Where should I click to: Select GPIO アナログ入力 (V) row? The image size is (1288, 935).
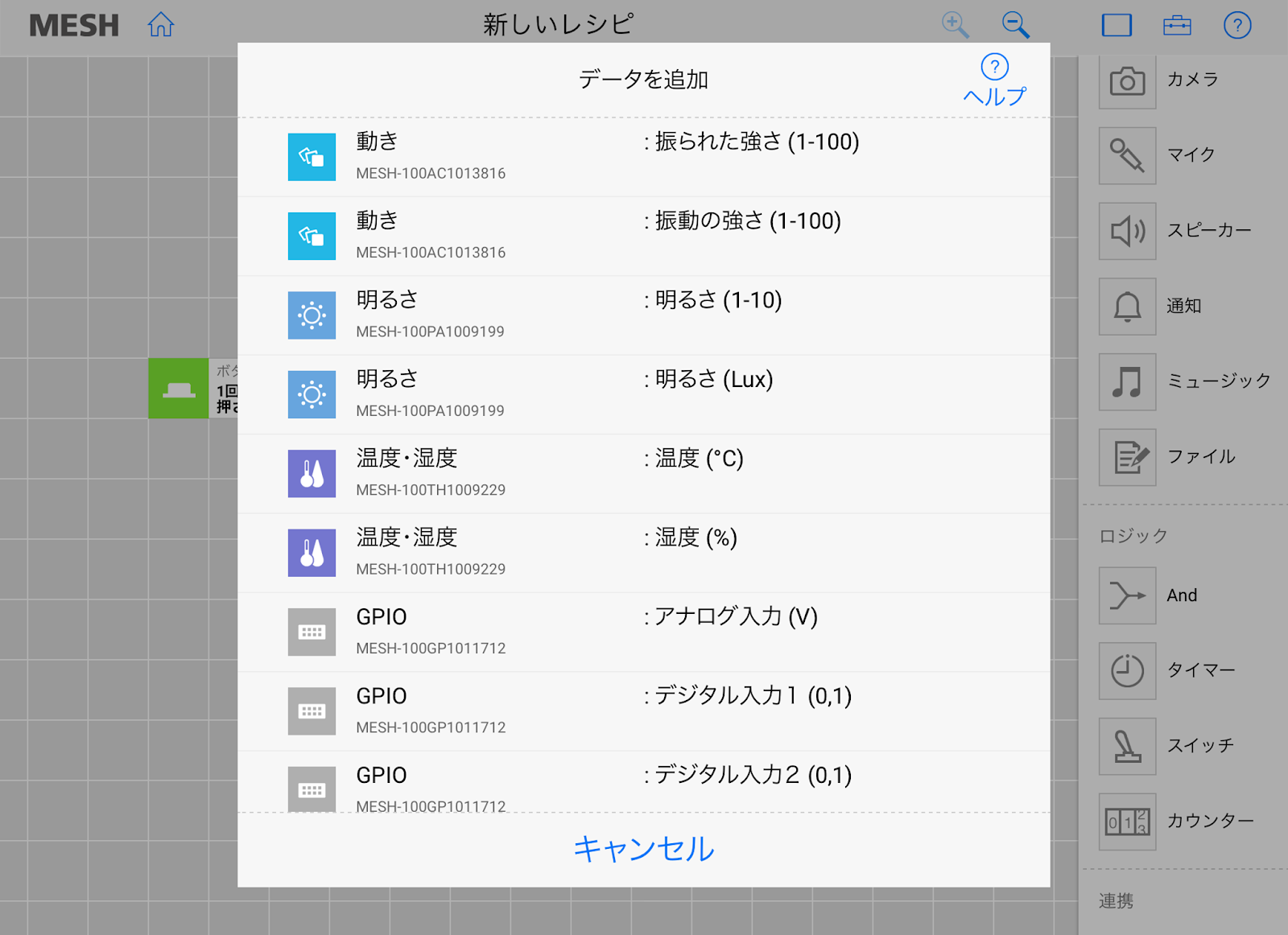click(644, 632)
